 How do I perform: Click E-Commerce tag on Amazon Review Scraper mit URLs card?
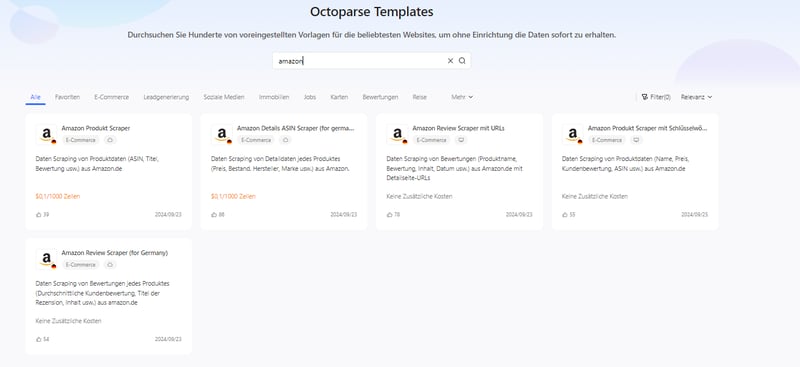pos(432,140)
